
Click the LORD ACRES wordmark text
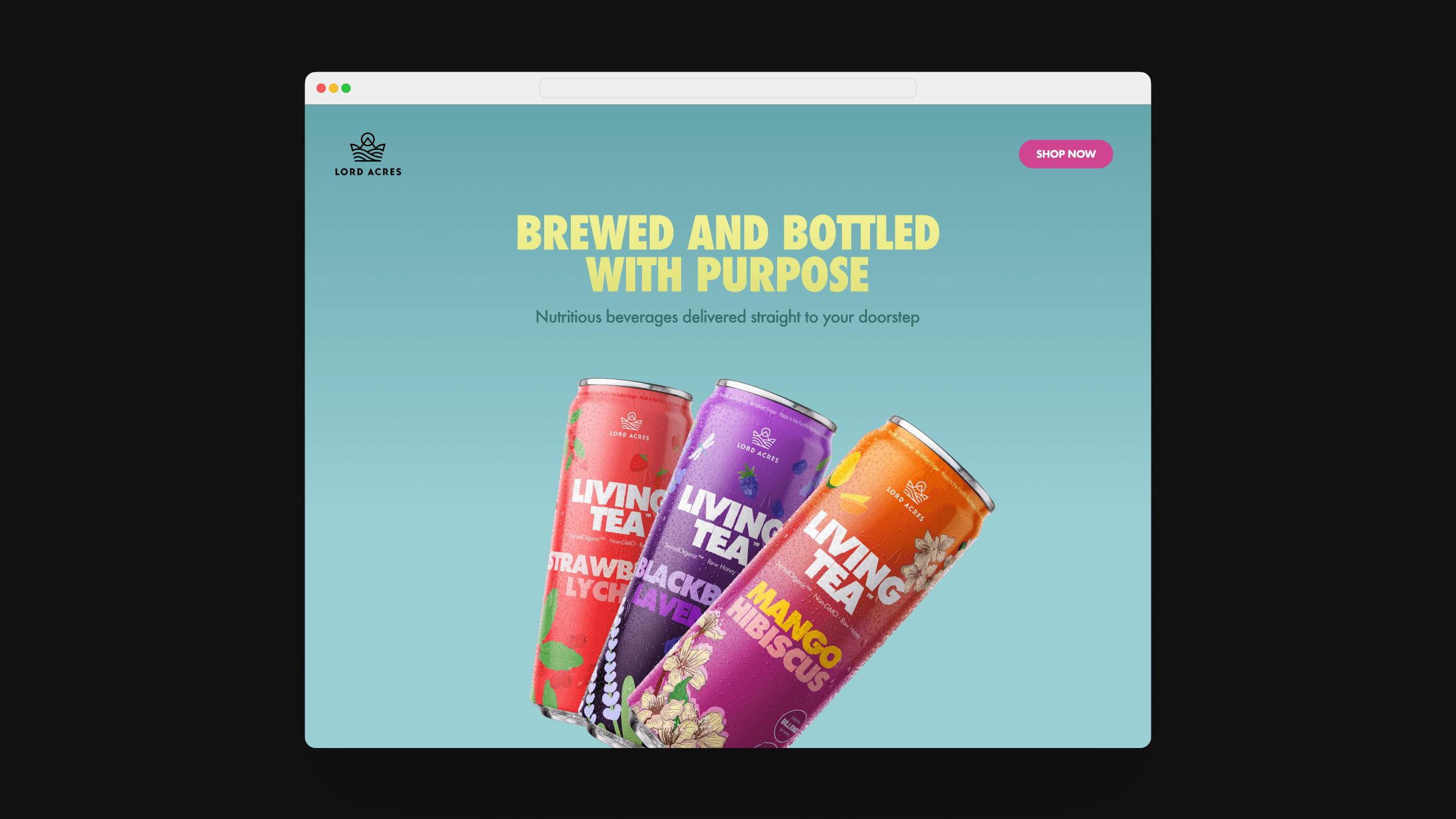coord(368,172)
